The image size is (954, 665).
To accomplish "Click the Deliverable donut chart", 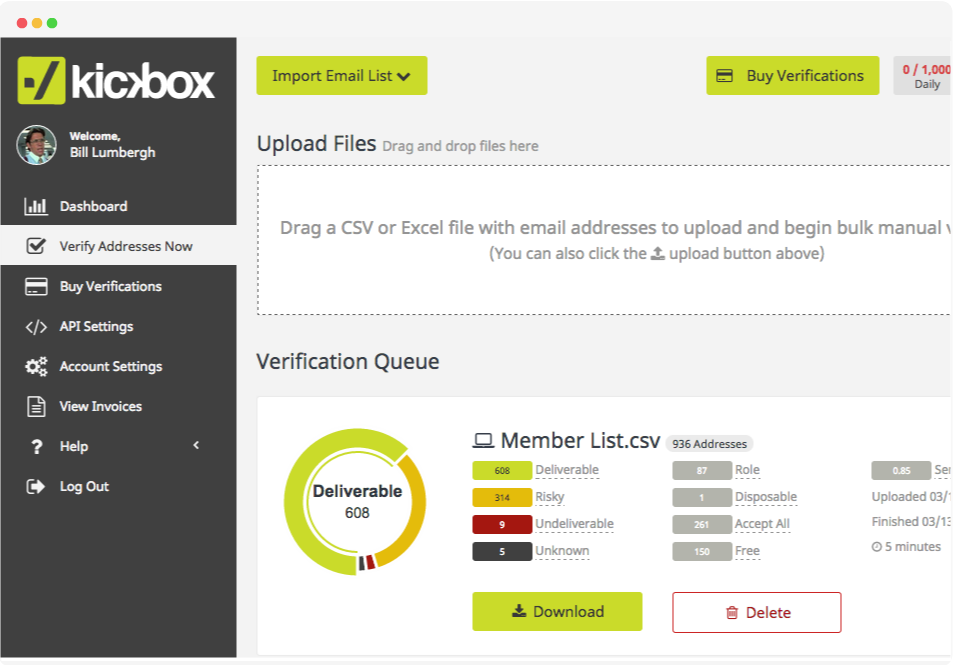I will pyautogui.click(x=357, y=501).
